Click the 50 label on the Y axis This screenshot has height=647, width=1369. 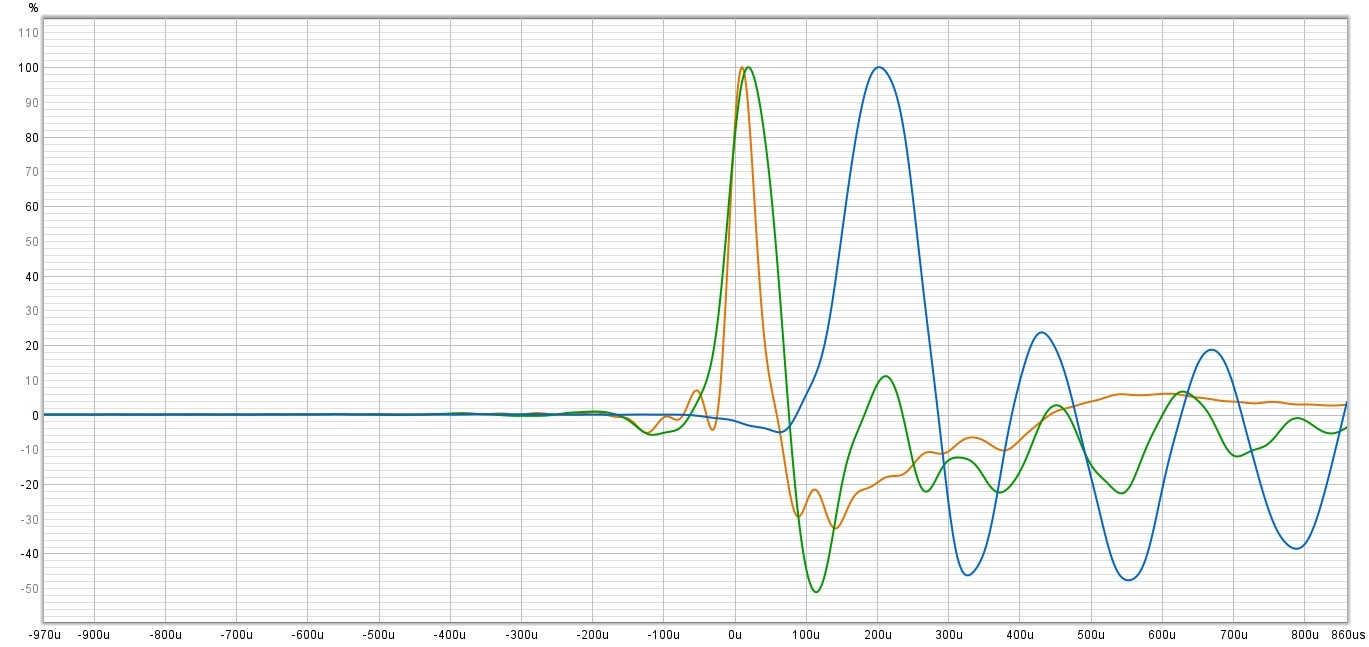point(31,241)
